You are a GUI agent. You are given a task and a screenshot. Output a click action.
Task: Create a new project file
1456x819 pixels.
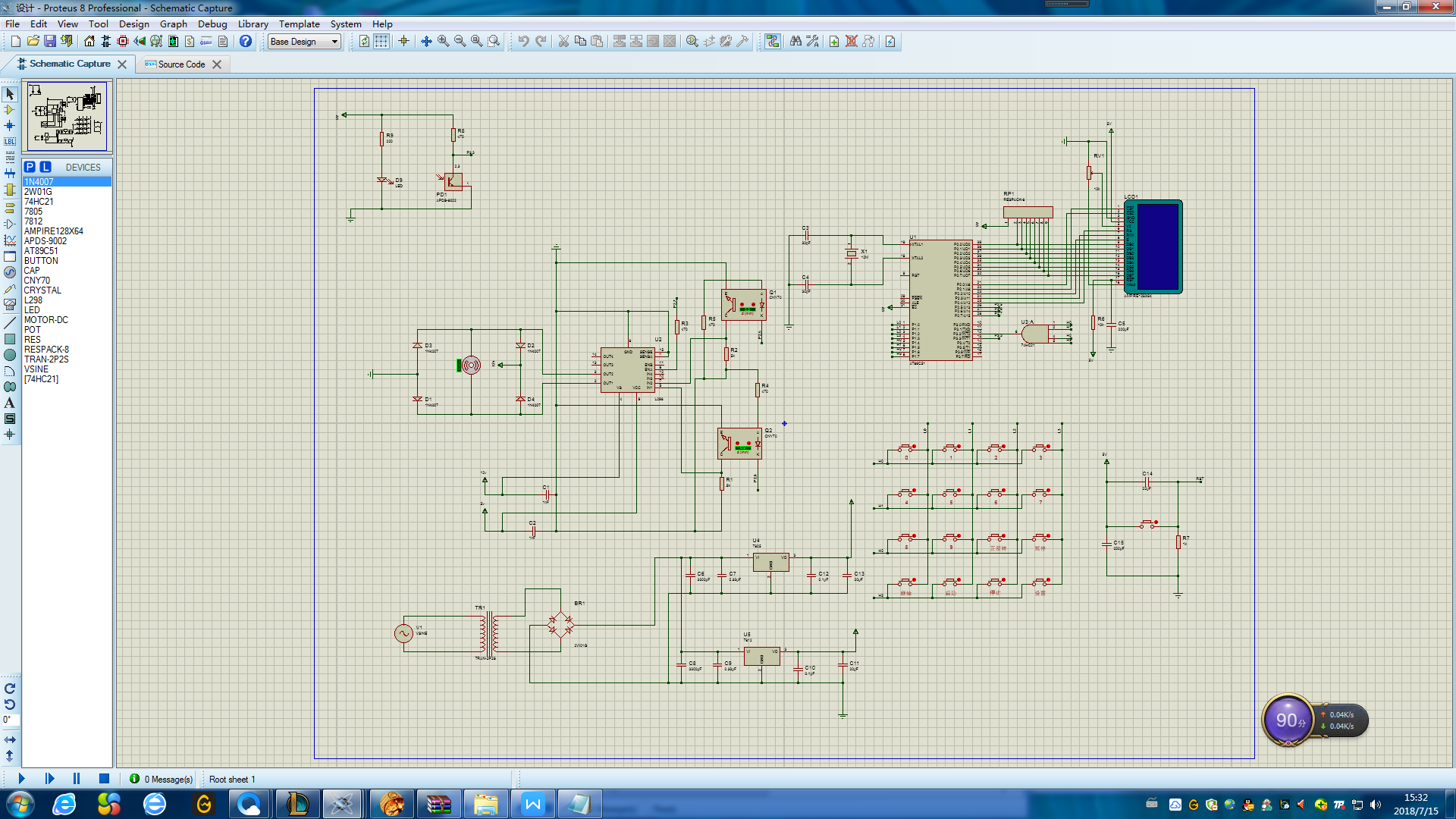click(x=15, y=42)
